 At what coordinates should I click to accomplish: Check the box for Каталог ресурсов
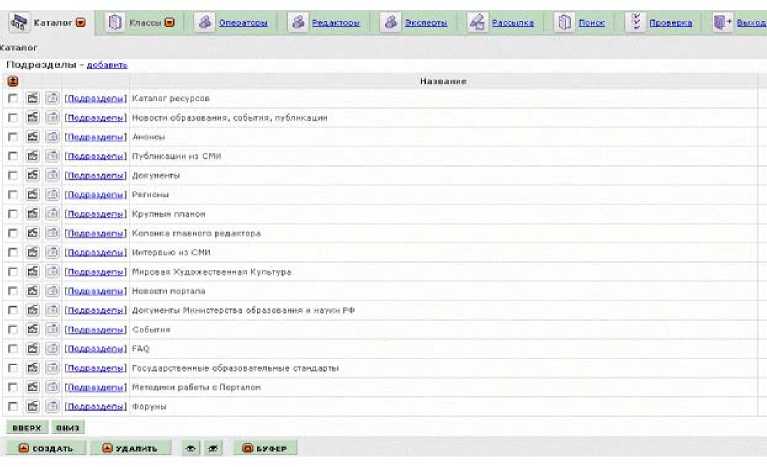pyautogui.click(x=13, y=98)
